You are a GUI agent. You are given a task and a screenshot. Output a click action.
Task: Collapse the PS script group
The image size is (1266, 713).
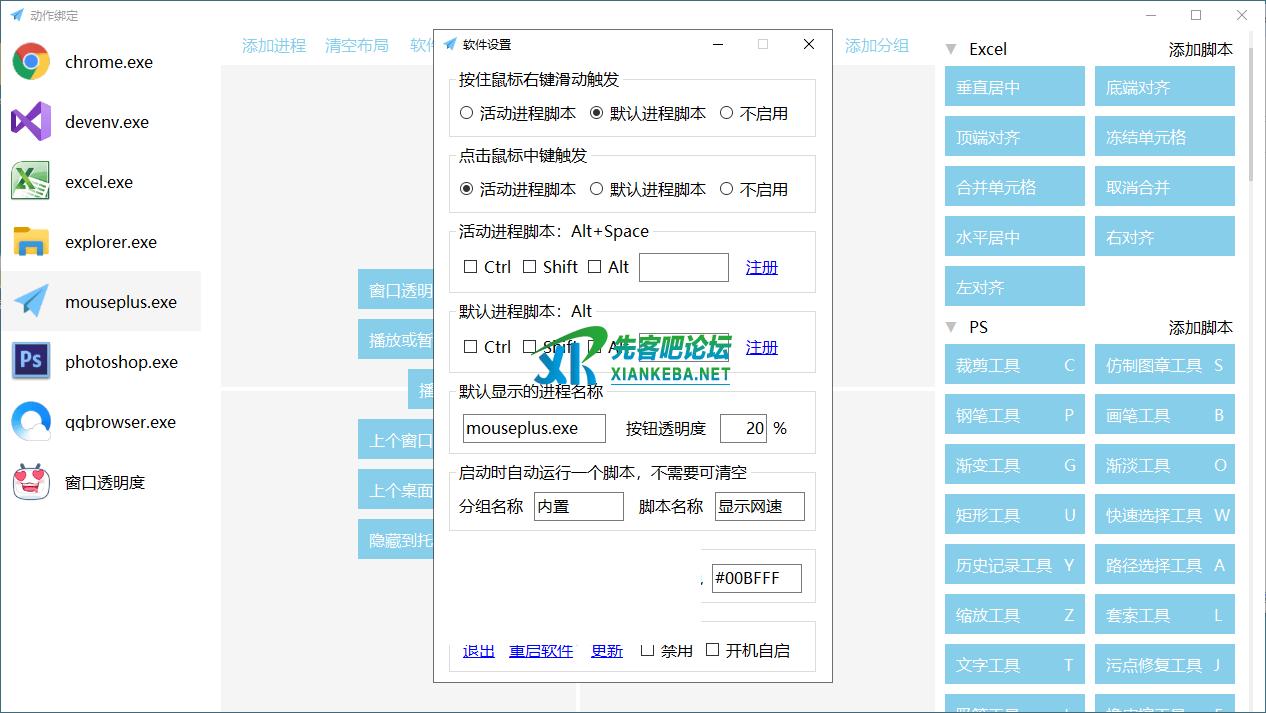(951, 327)
